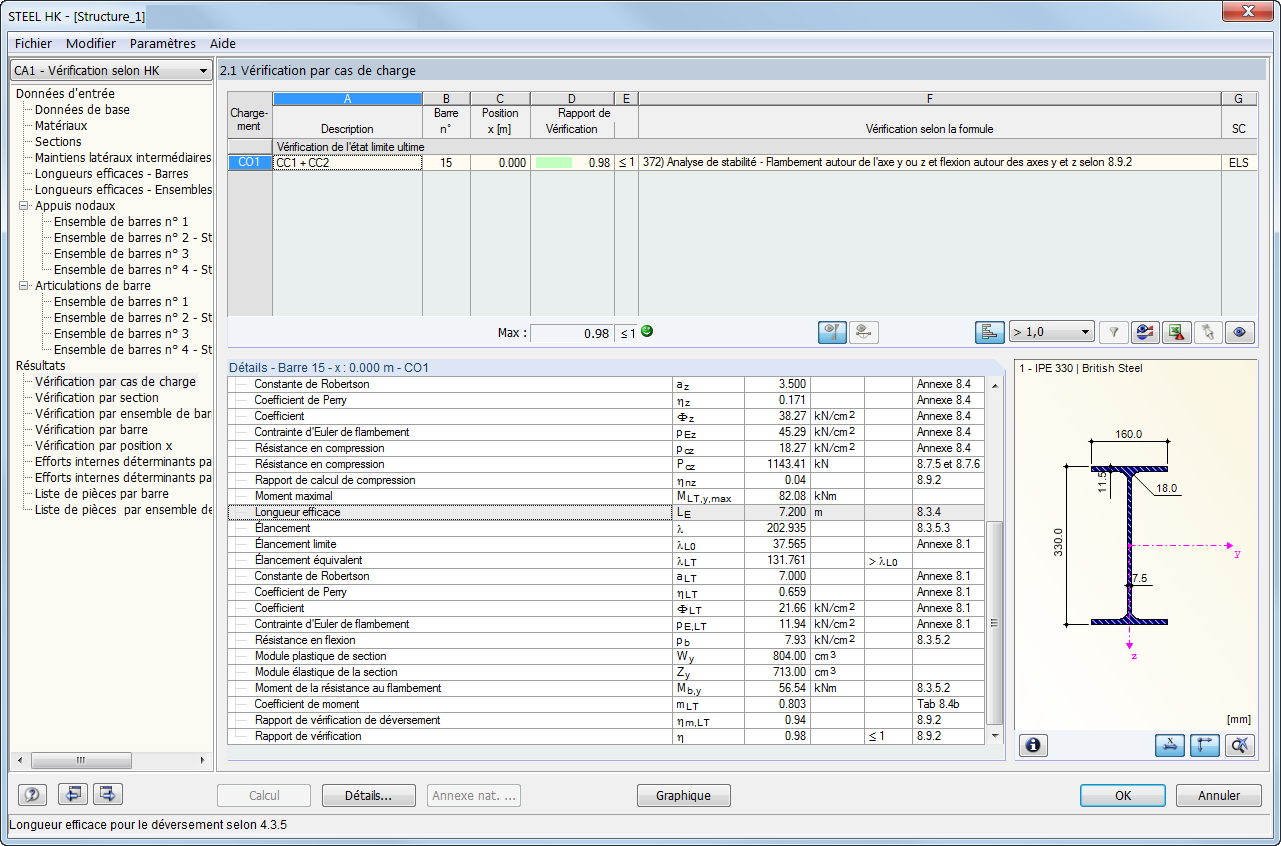Click the 'CC1 + CC2' description cell
The height and width of the screenshot is (846, 1281).
pyautogui.click(x=348, y=163)
